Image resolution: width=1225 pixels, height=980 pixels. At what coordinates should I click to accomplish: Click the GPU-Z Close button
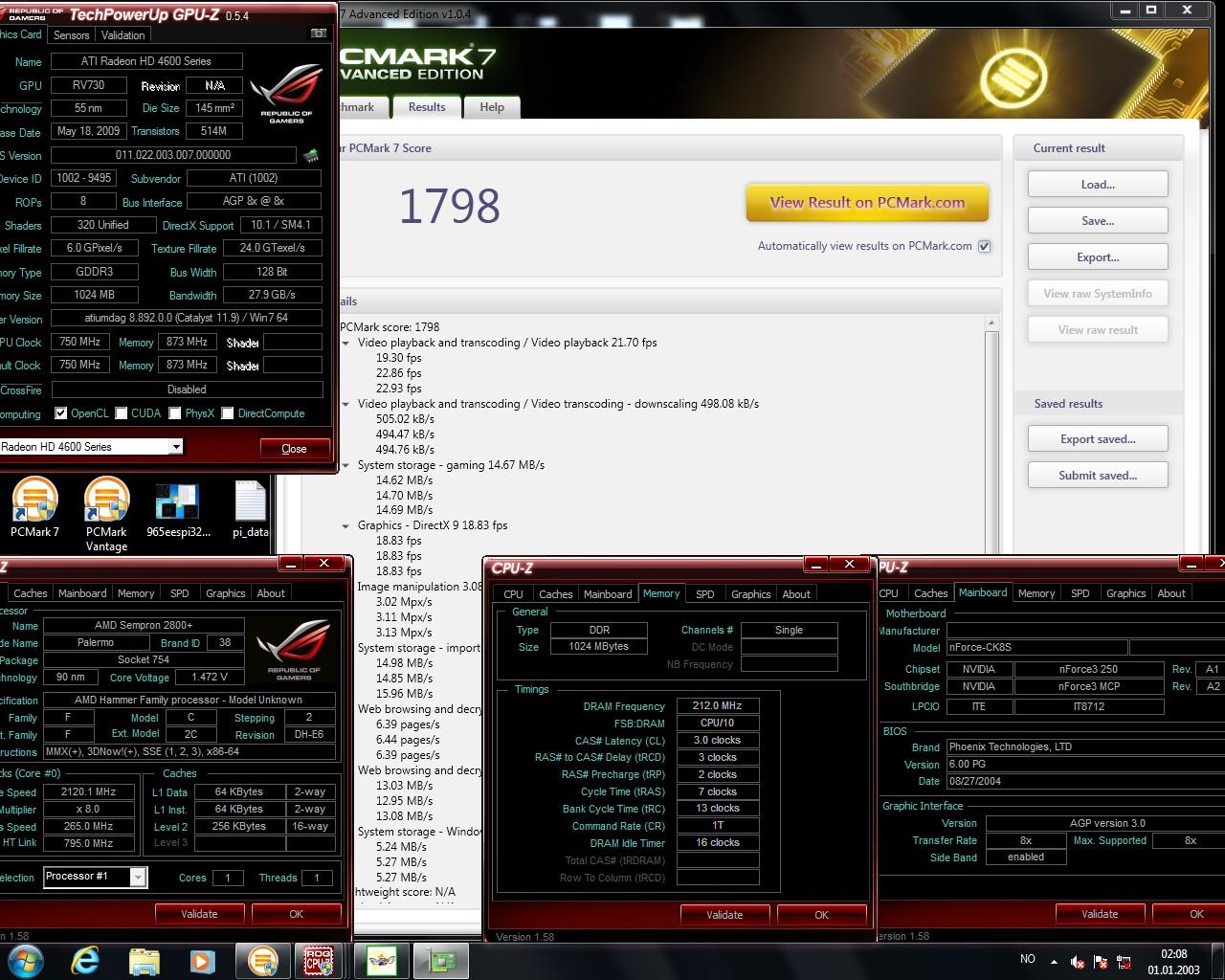point(295,449)
